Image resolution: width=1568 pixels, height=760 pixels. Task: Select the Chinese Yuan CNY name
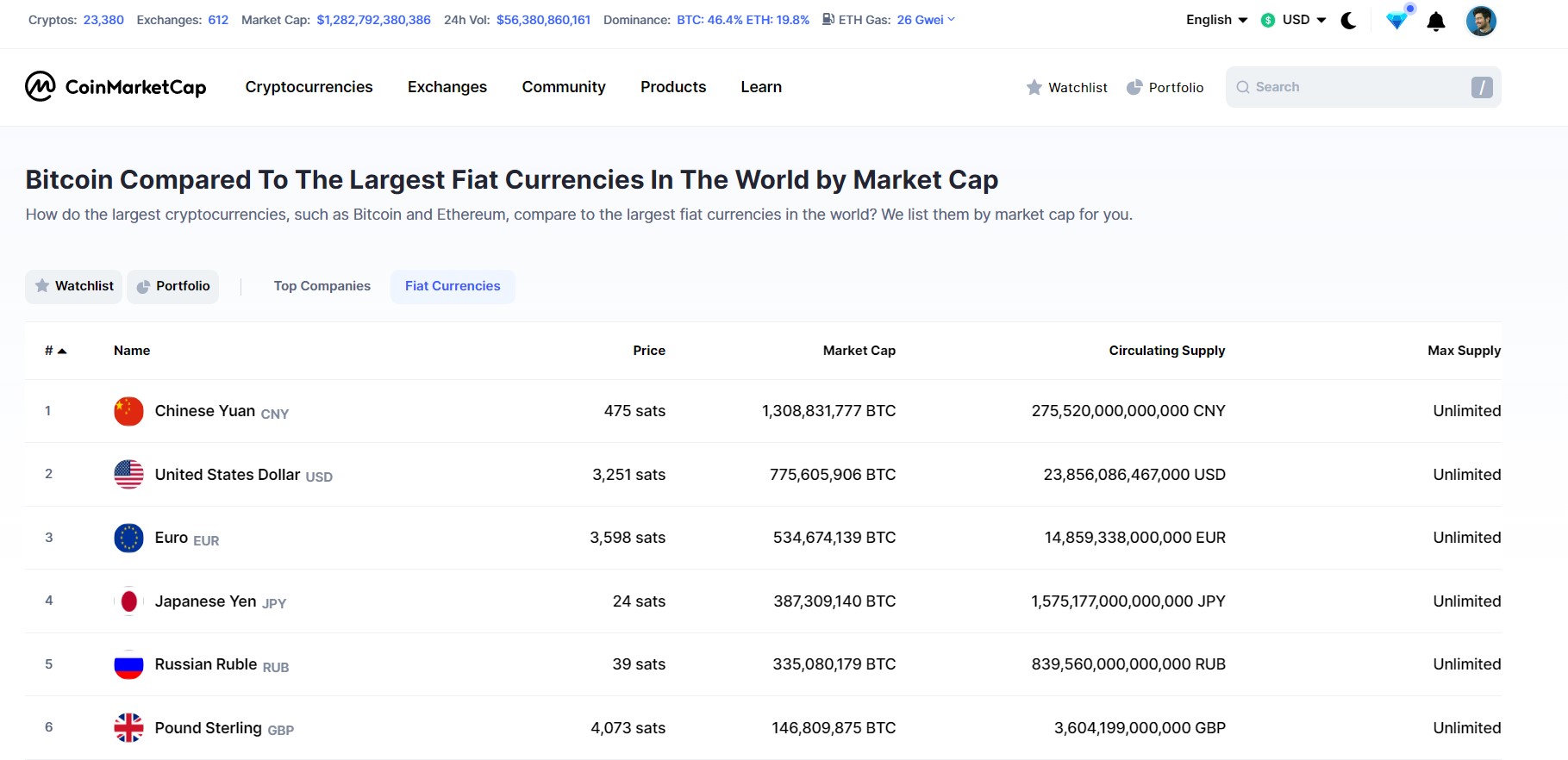point(222,412)
